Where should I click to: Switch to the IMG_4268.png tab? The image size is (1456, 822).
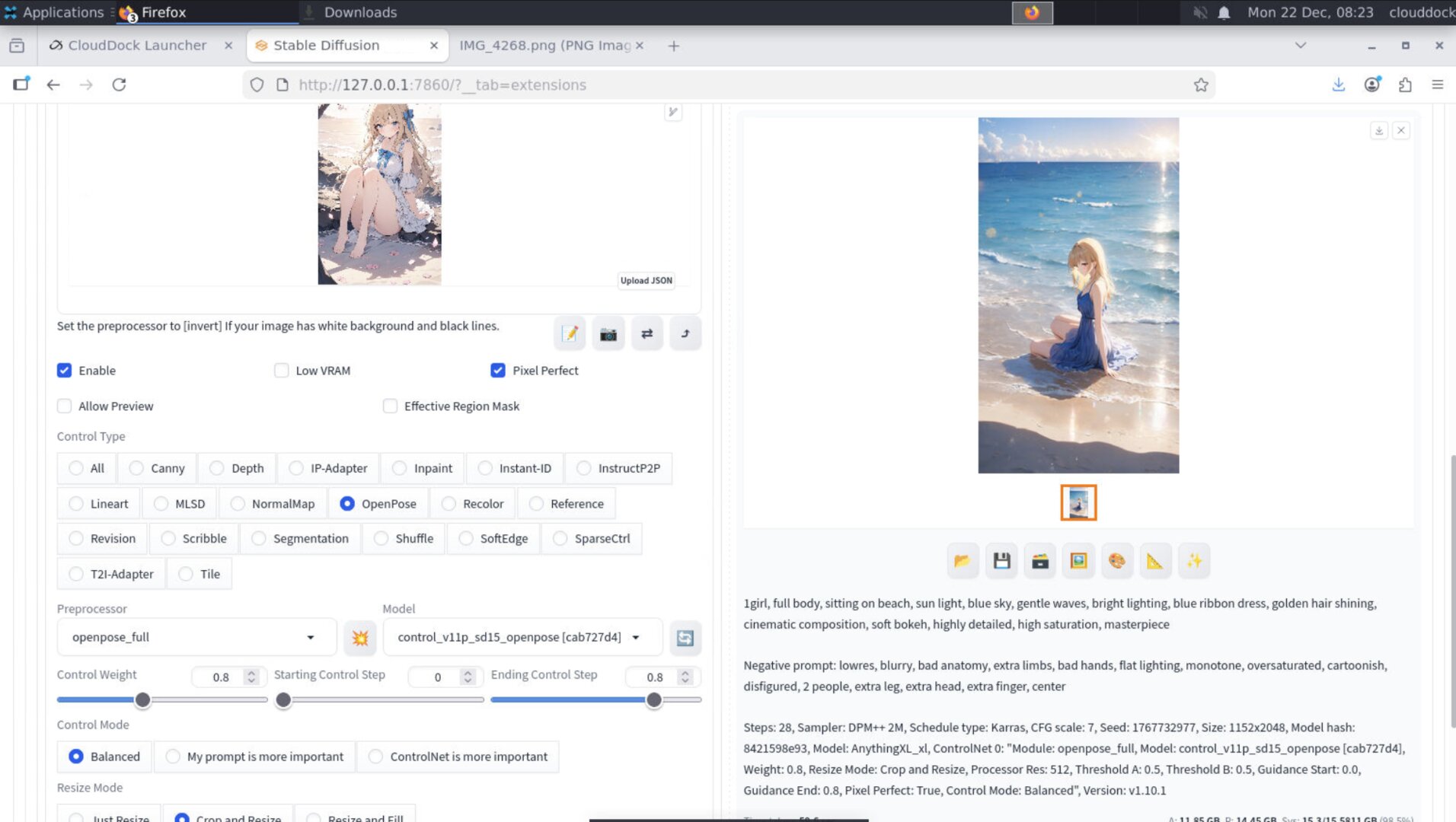coord(544,46)
